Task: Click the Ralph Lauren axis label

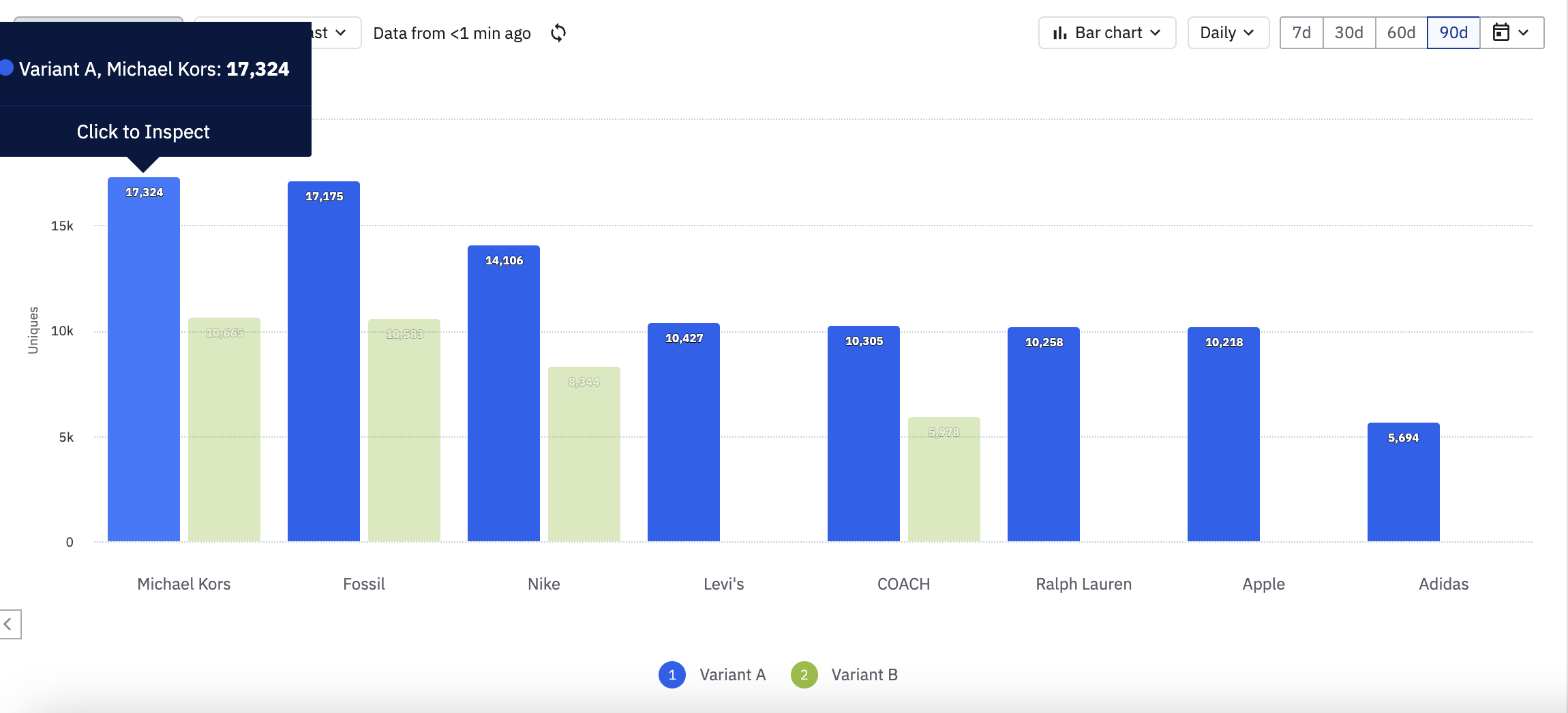Action: tap(1084, 584)
